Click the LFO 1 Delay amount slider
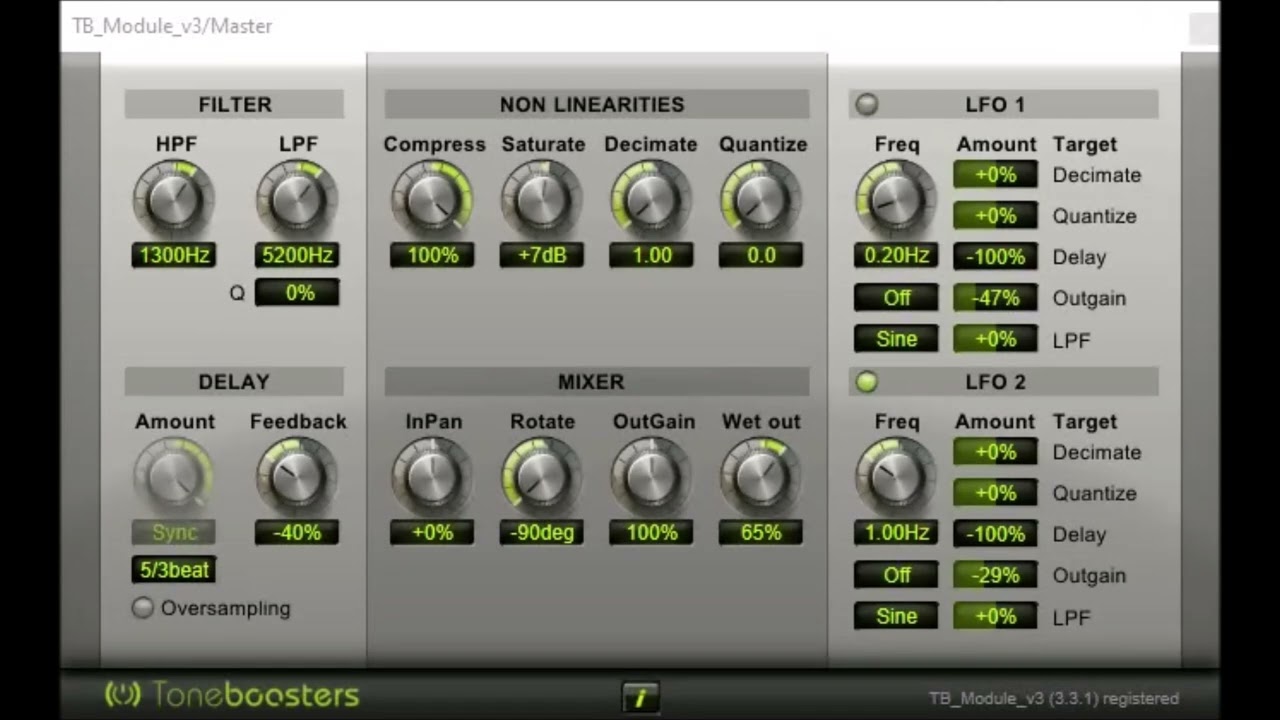Viewport: 1280px width, 720px height. click(995, 257)
